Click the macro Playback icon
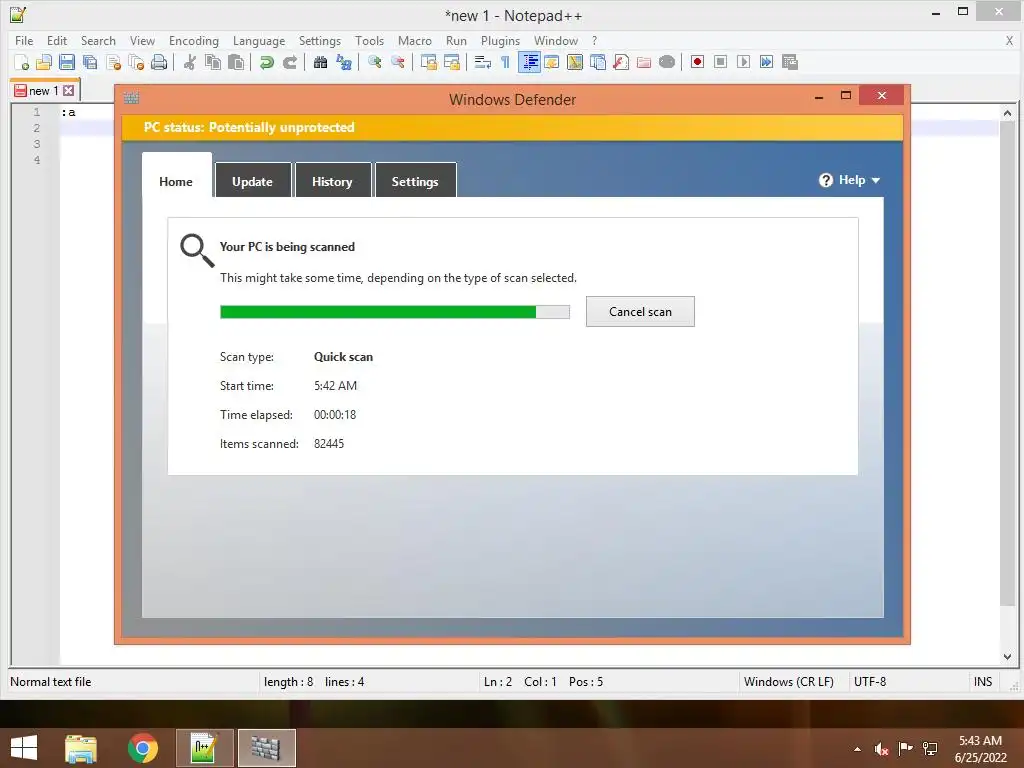 [743, 62]
